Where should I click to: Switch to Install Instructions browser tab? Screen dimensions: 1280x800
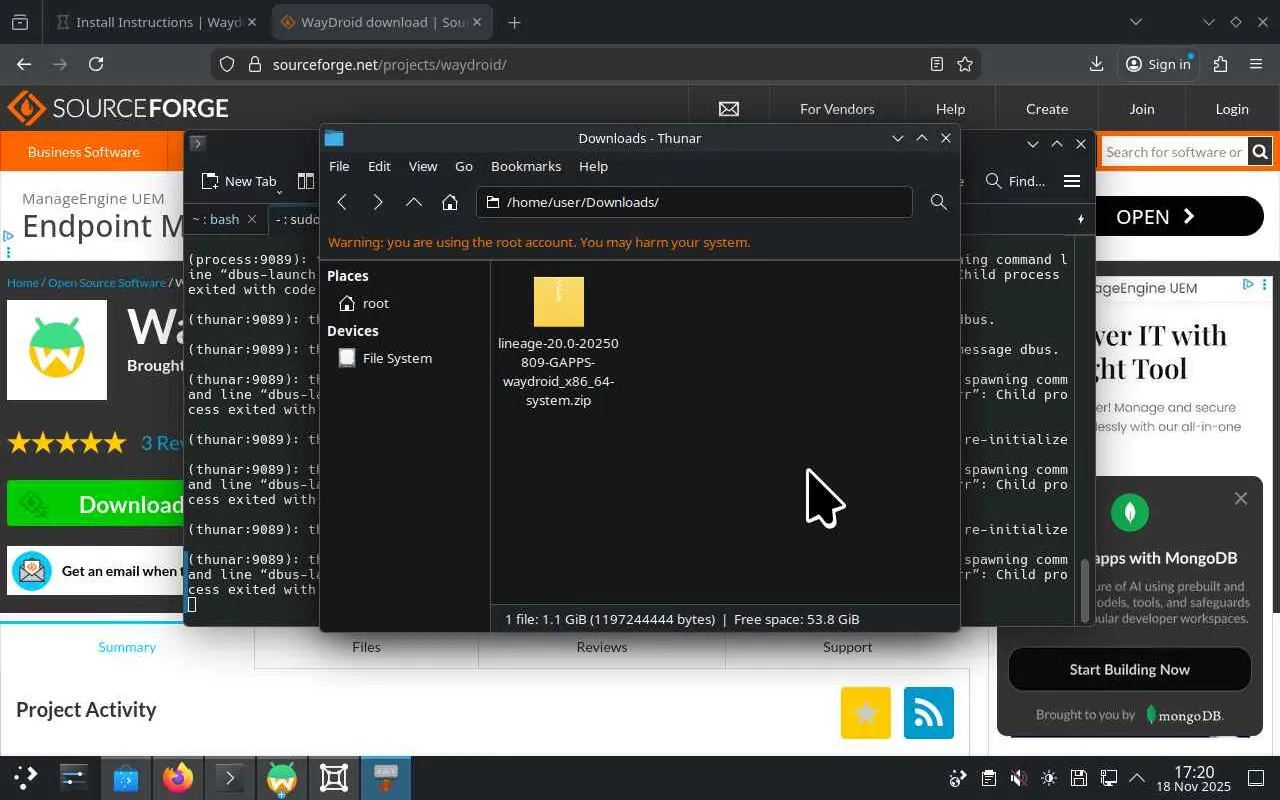point(156,22)
